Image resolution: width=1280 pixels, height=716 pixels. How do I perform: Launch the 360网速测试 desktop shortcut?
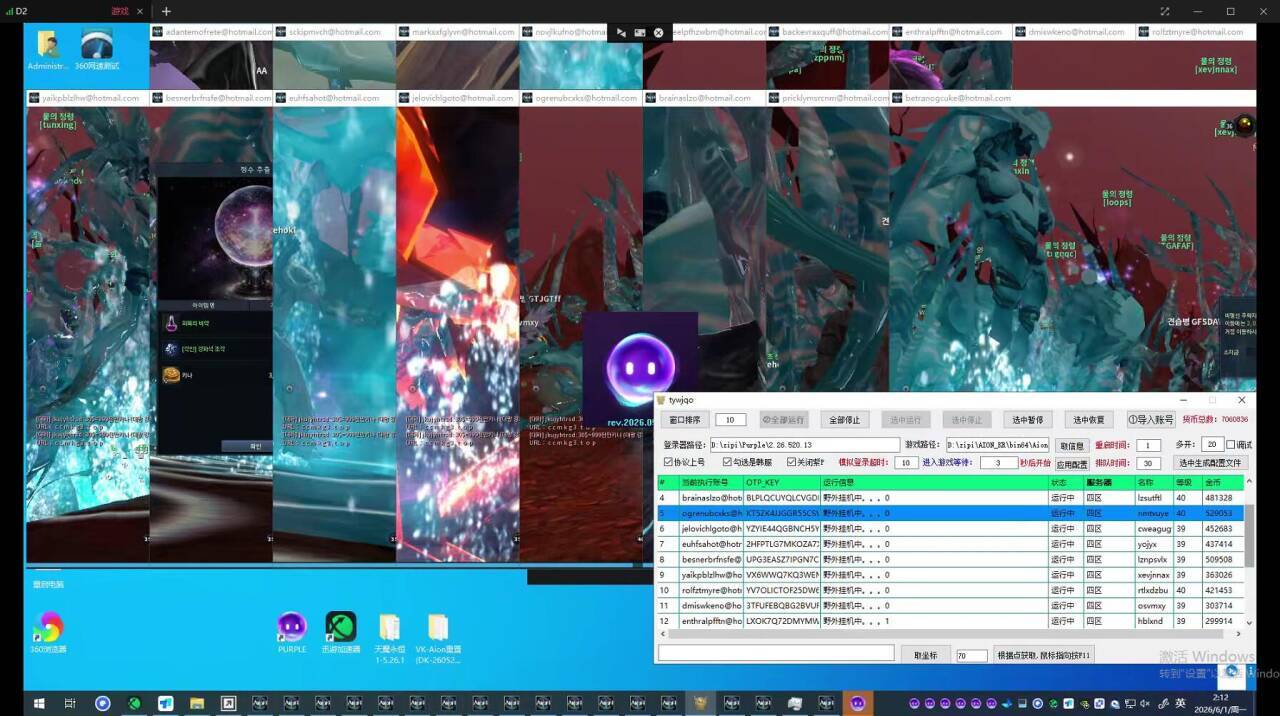[x=97, y=50]
